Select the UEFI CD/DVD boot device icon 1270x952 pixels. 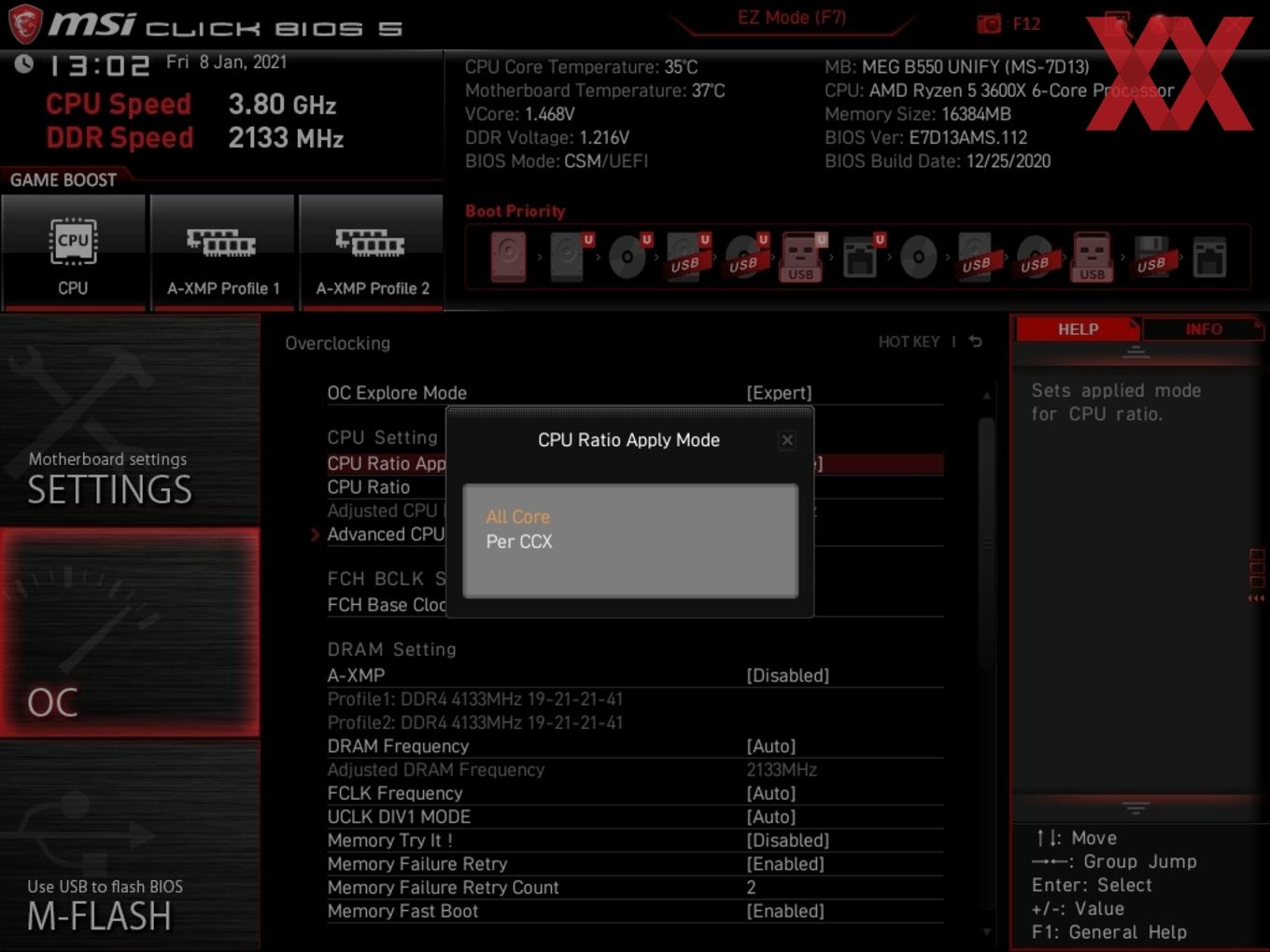628,258
